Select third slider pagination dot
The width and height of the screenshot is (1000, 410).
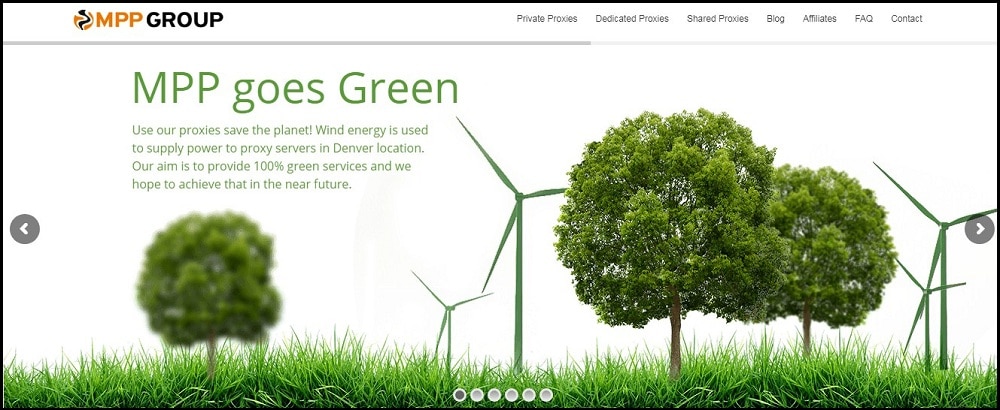[494, 395]
